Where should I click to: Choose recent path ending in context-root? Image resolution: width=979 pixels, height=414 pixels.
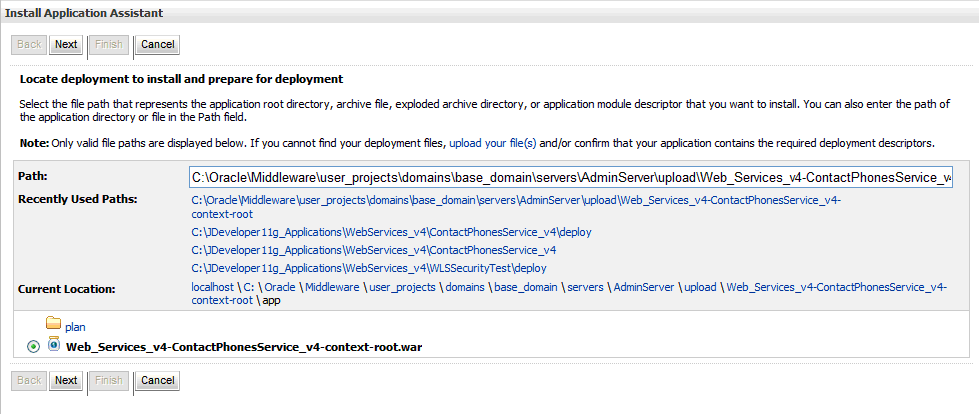tap(516, 207)
